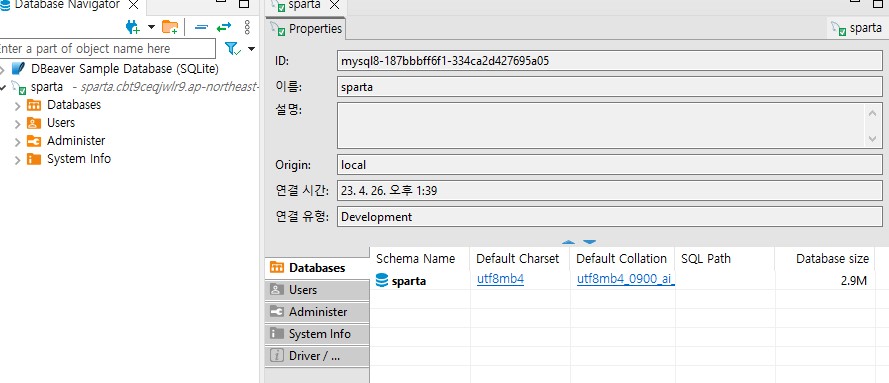Click the description scrollbar up arrow
889x383 pixels.
pyautogui.click(x=873, y=112)
